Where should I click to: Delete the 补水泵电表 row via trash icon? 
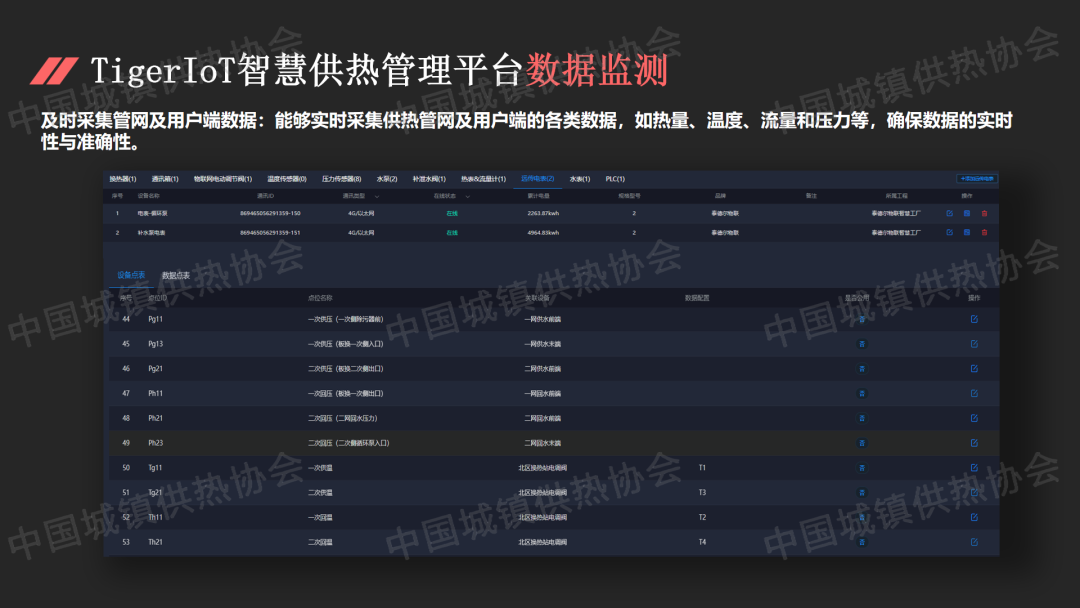coord(984,232)
